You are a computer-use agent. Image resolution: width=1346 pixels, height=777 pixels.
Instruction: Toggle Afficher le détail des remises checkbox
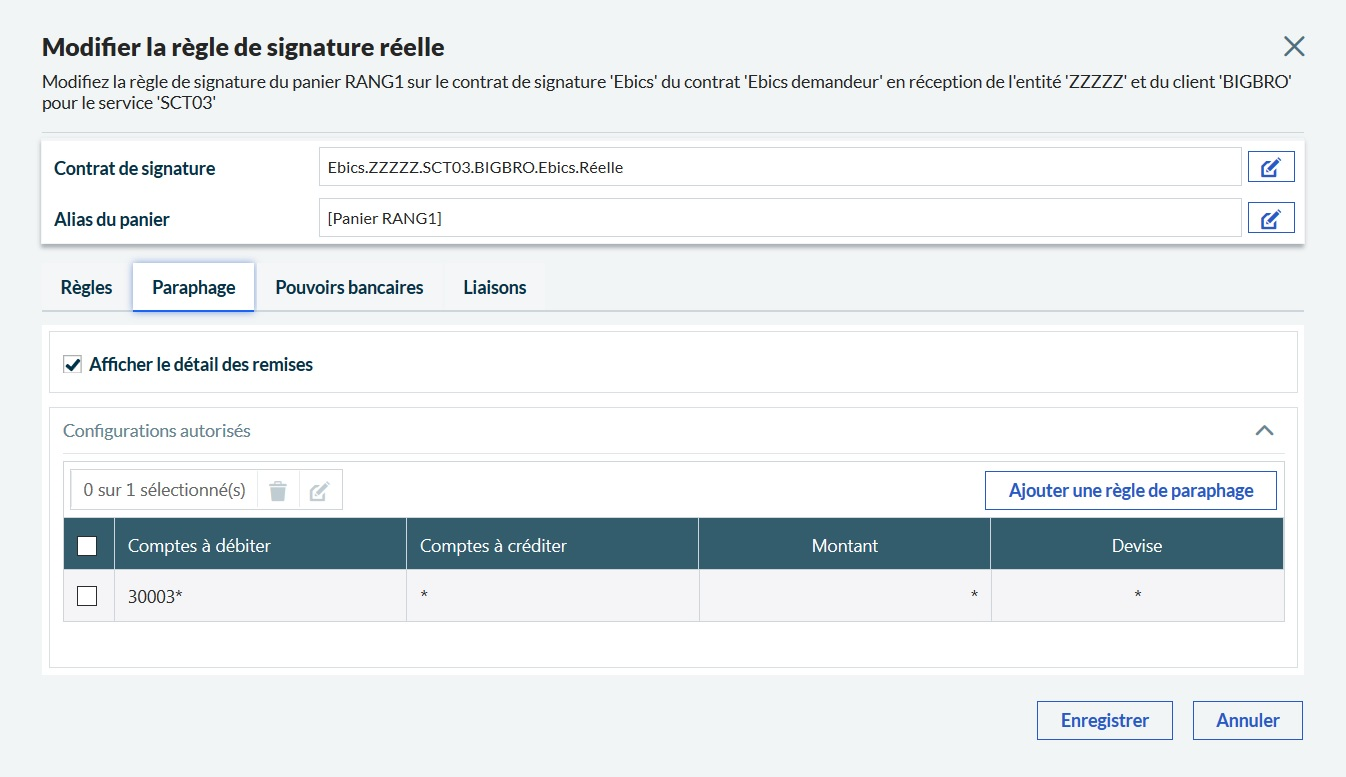pyautogui.click(x=72, y=365)
